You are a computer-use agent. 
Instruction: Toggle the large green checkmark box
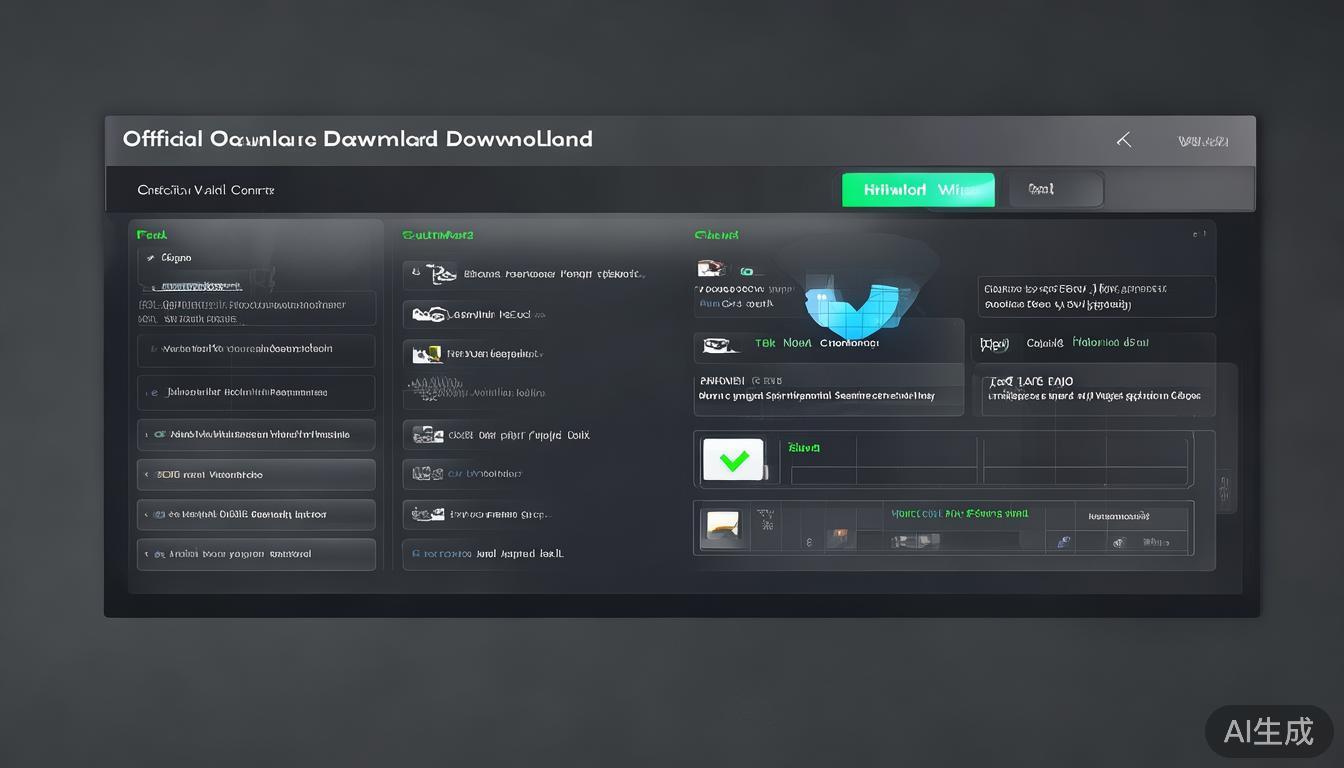point(733,461)
